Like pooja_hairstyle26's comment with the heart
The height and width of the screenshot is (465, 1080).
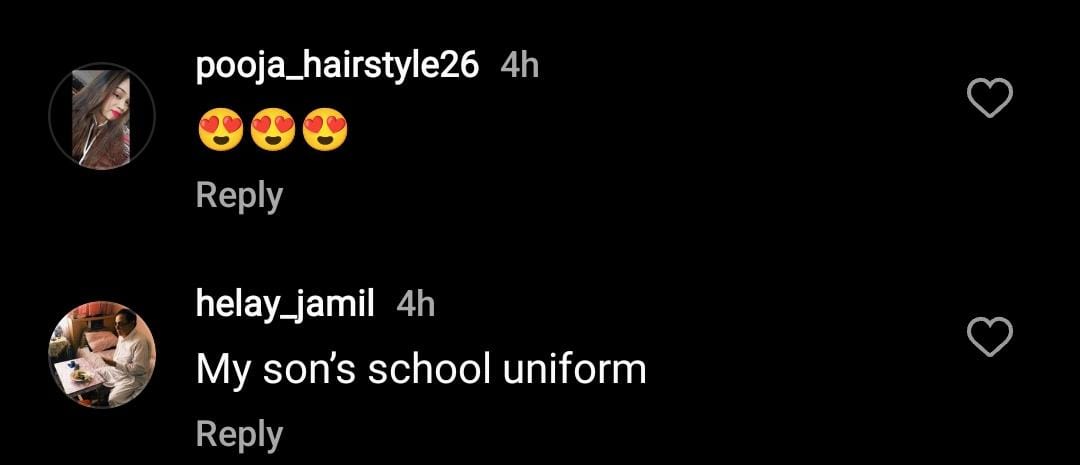pyautogui.click(x=991, y=98)
